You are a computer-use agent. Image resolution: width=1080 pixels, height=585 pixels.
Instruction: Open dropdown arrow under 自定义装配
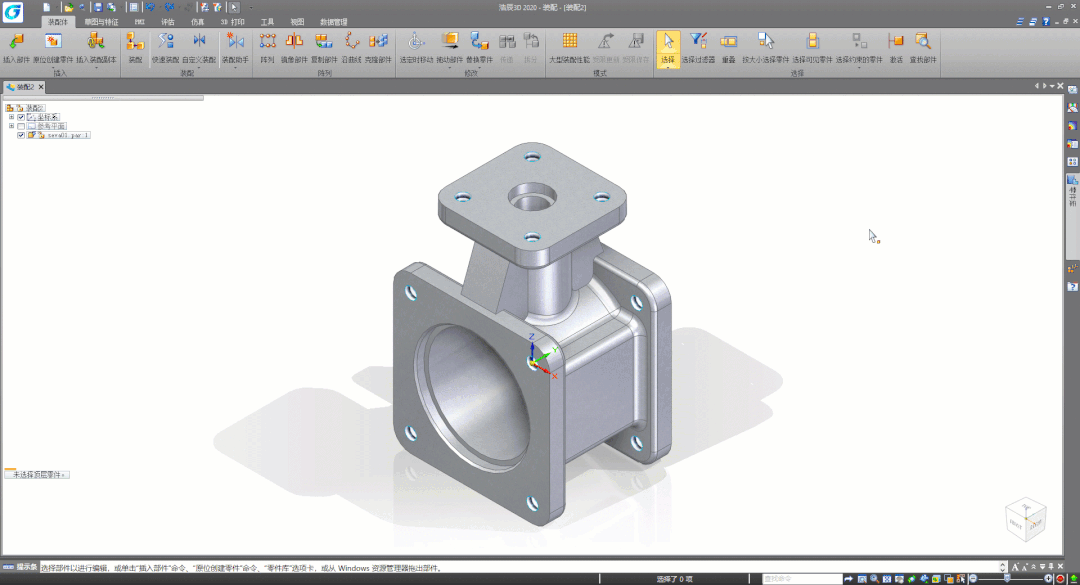tap(199, 68)
